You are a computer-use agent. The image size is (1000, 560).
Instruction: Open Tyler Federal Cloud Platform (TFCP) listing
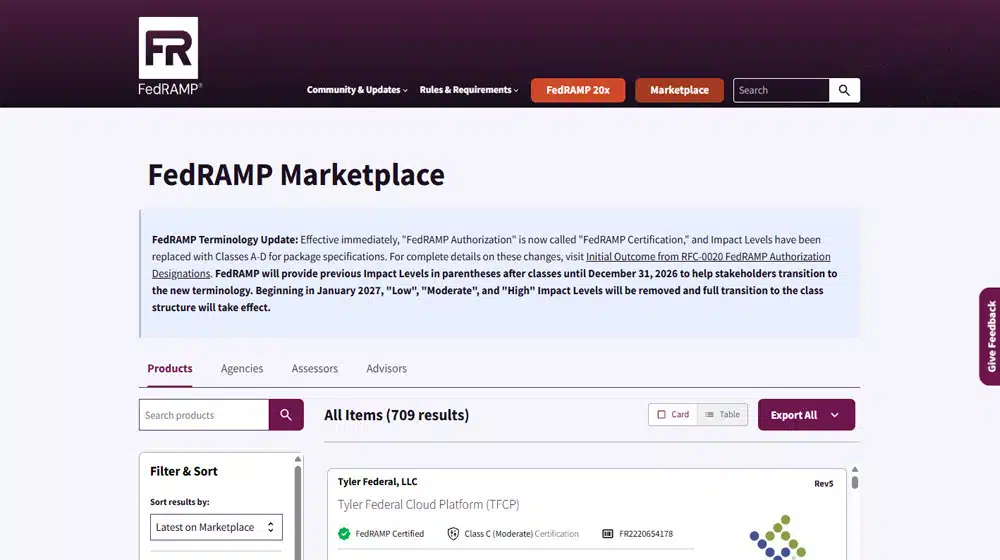click(x=429, y=505)
